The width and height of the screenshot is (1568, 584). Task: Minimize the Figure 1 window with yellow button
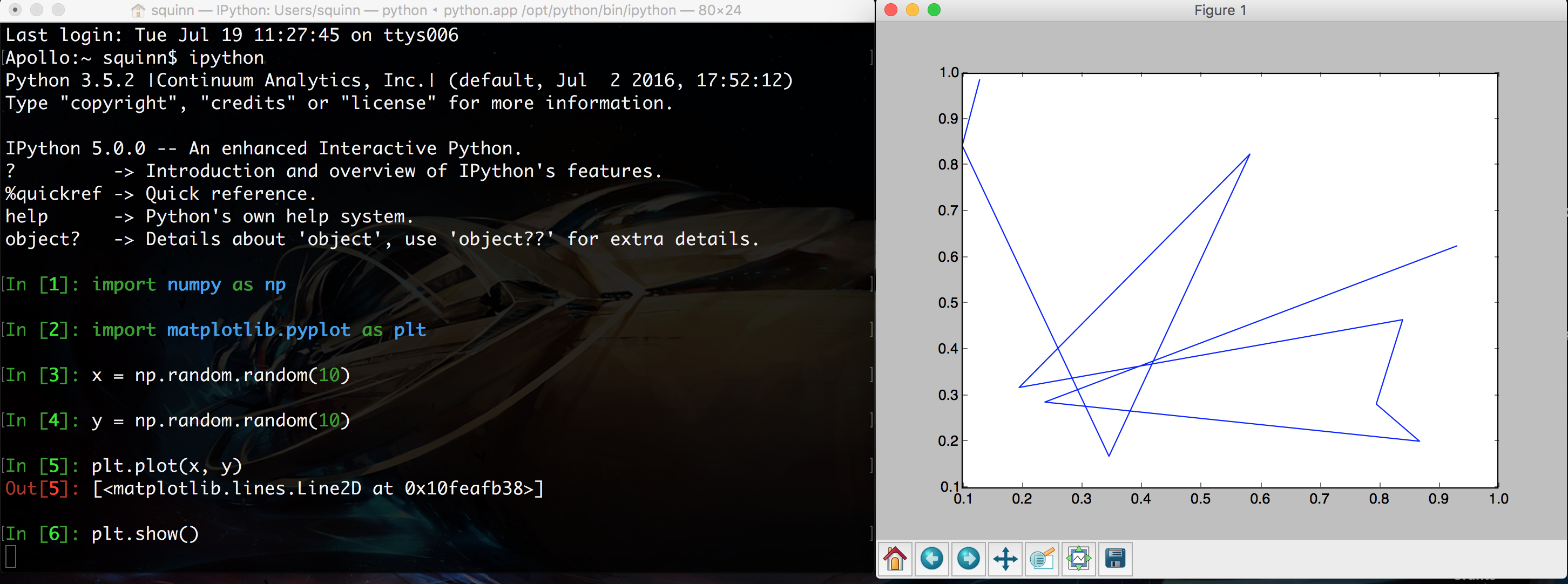[912, 10]
